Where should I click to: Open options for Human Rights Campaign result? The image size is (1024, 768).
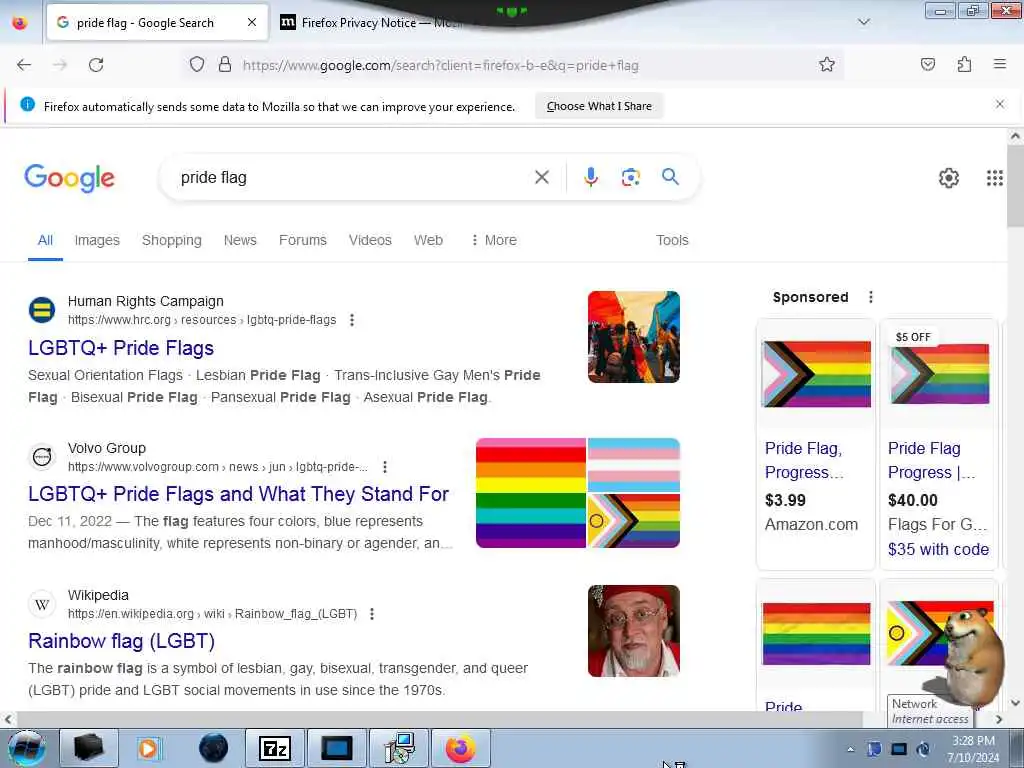click(x=352, y=320)
